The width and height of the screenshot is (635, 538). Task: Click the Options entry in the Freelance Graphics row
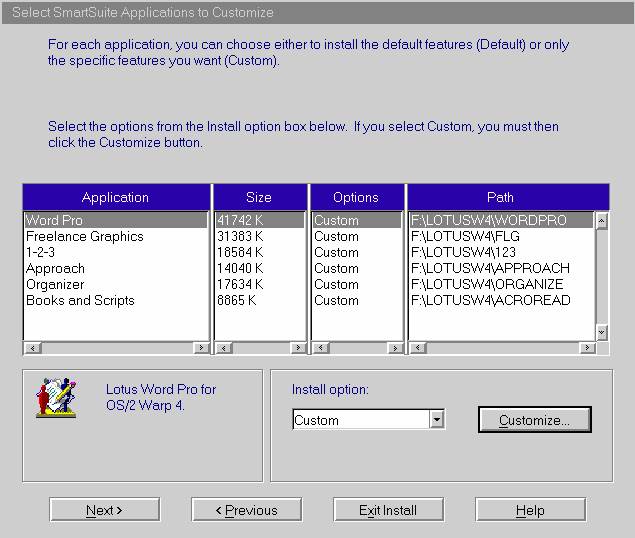pos(357,236)
